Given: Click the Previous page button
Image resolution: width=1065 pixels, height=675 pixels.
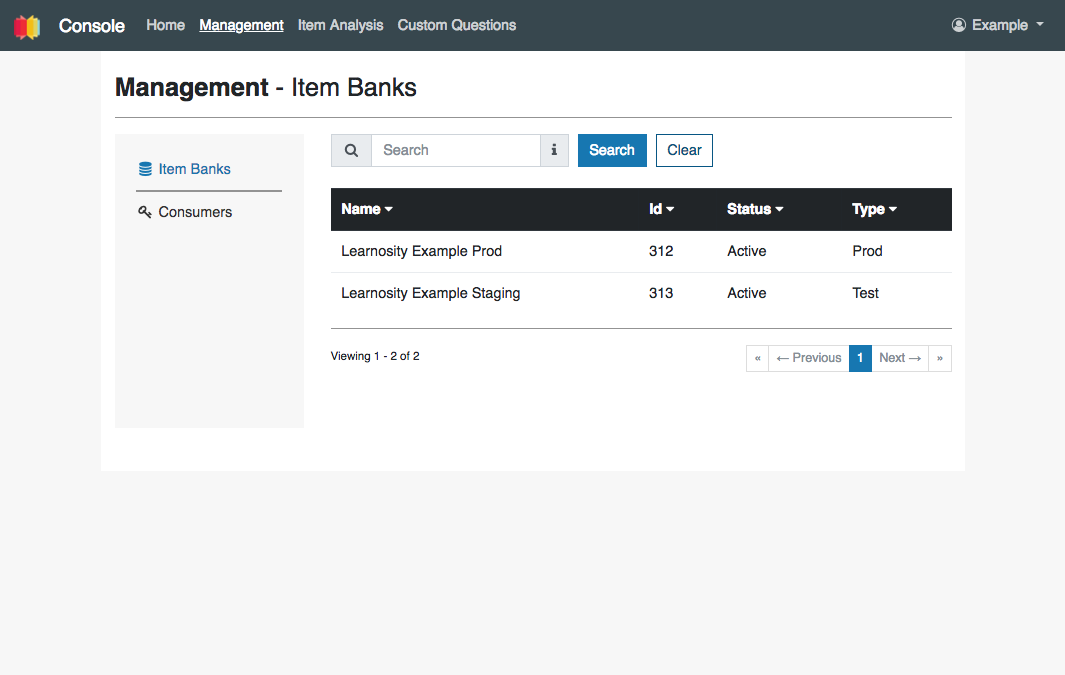Looking at the screenshot, I should pyautogui.click(x=809, y=358).
